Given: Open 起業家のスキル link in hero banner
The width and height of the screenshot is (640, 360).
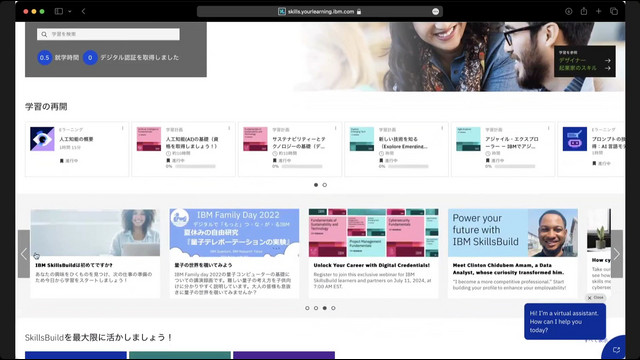Looking at the screenshot, I should [584, 68].
